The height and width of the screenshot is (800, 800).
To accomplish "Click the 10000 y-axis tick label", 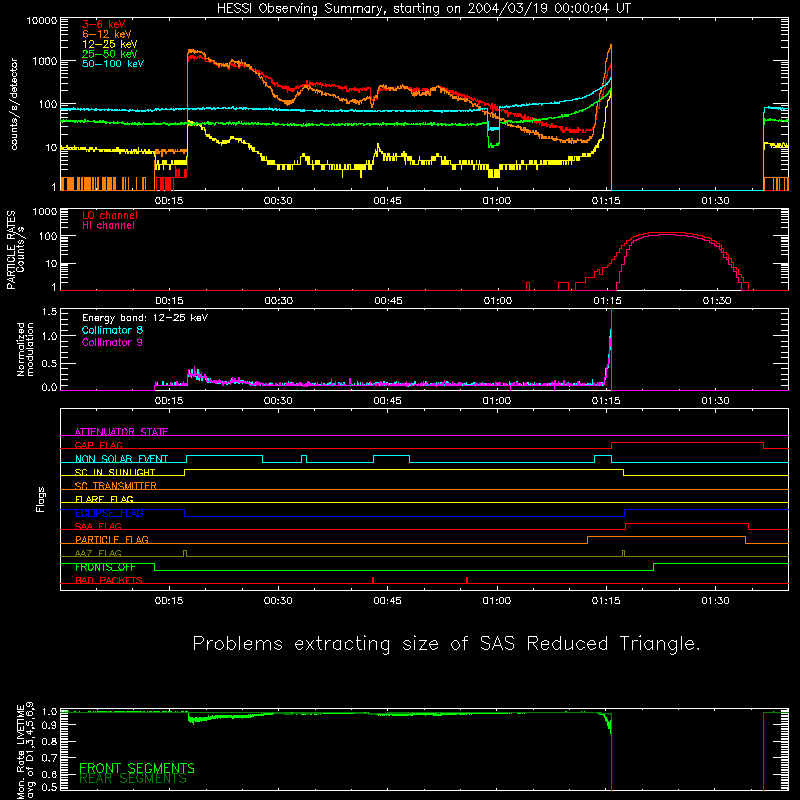I will [42, 21].
